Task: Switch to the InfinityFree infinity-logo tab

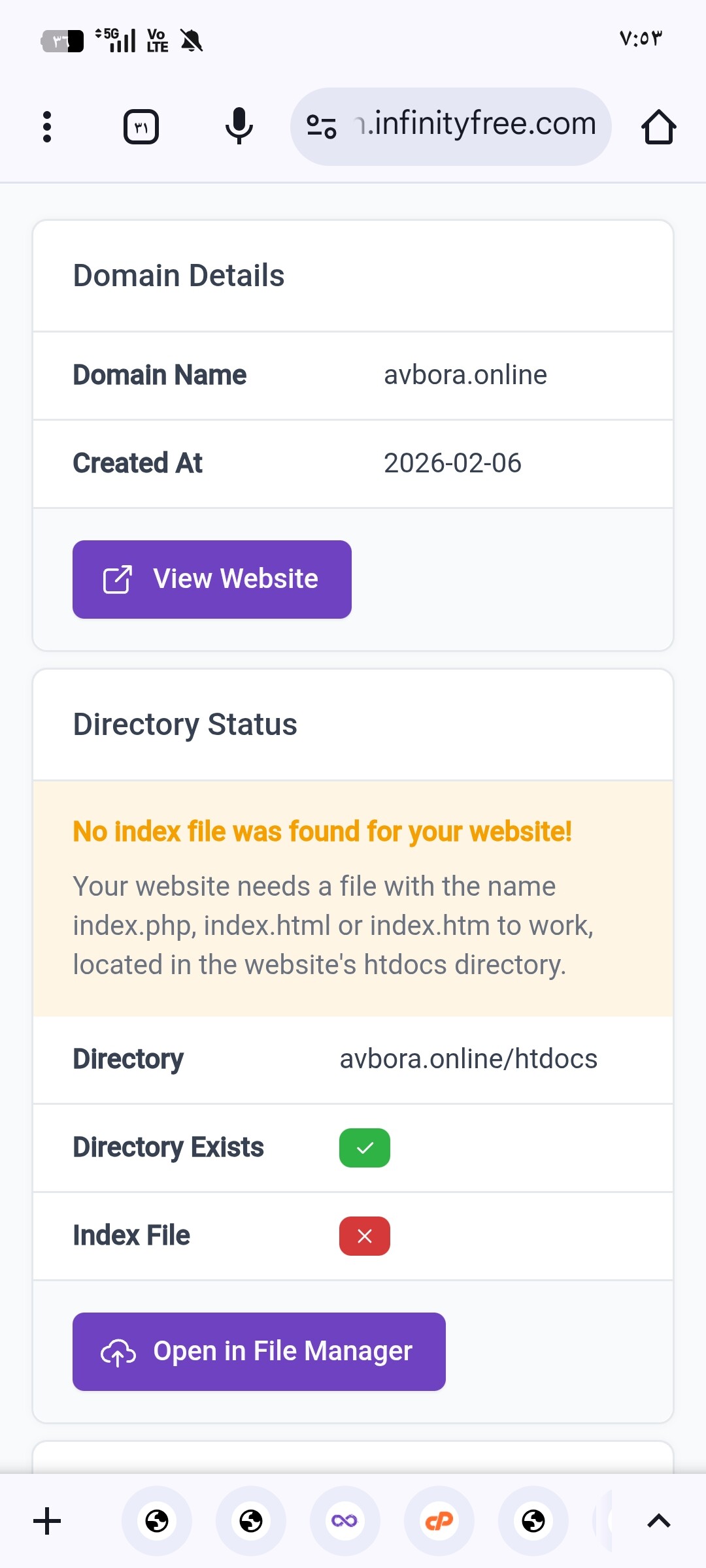Action: (345, 1521)
